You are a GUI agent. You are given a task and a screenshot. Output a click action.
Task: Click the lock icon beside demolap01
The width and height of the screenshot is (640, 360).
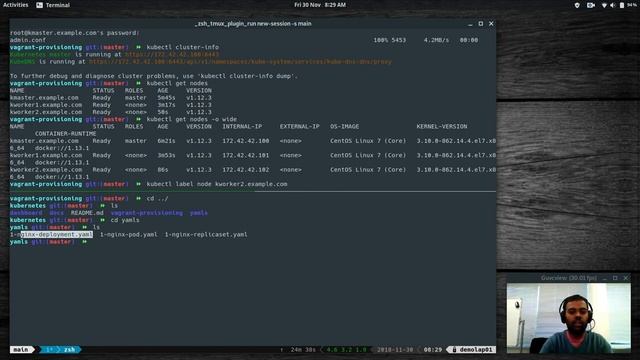point(454,350)
